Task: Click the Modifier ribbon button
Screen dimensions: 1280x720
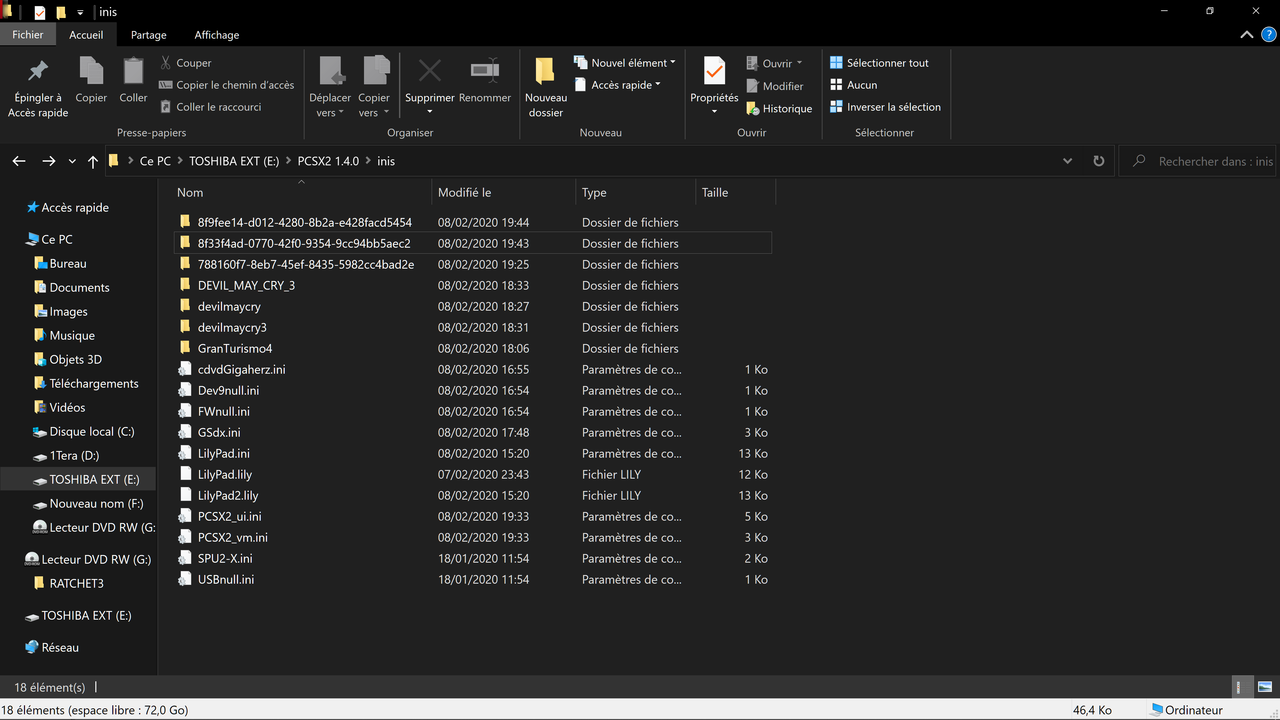Action: pos(774,86)
